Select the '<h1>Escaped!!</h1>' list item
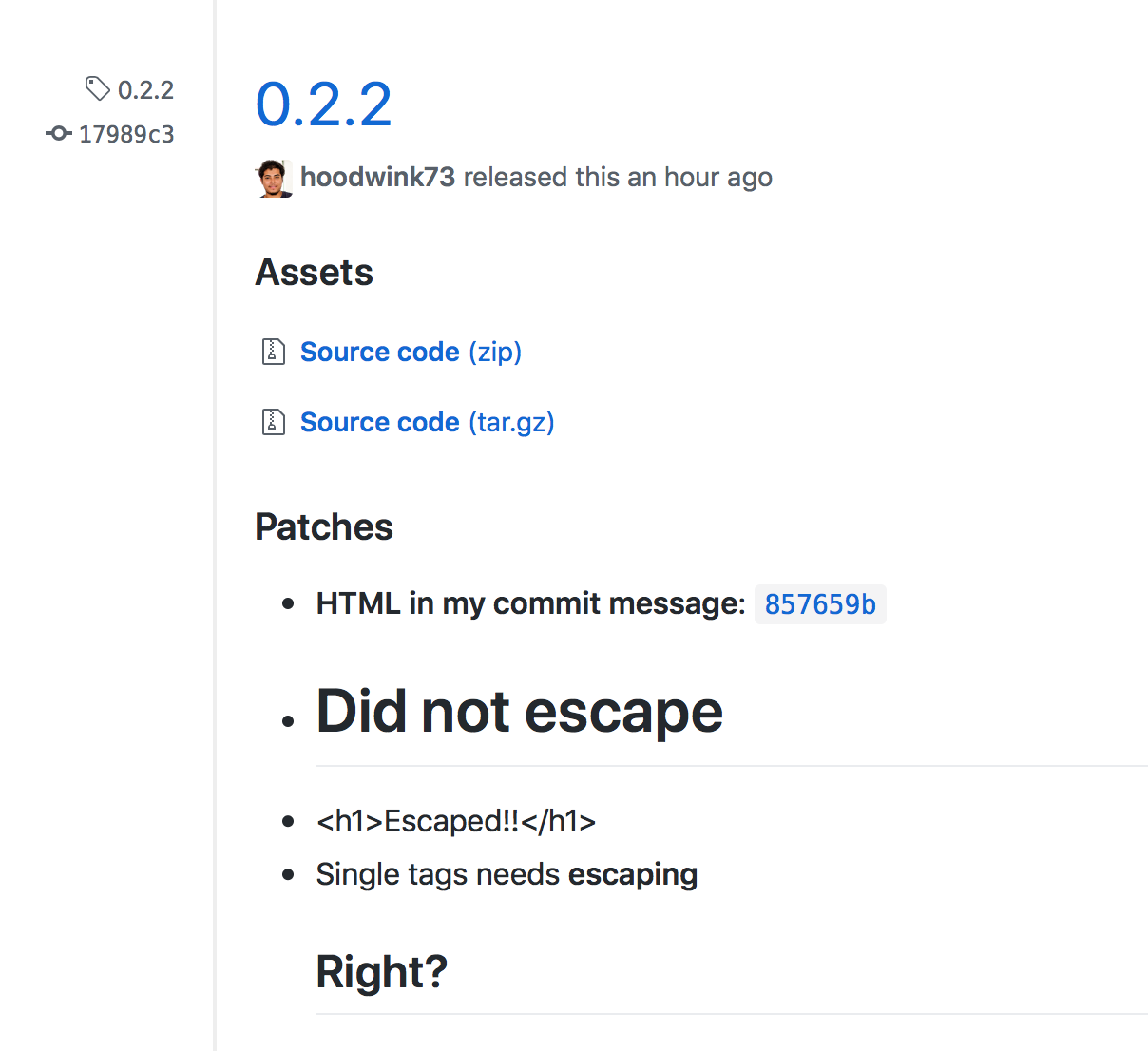The height and width of the screenshot is (1051, 1148). pos(456,820)
